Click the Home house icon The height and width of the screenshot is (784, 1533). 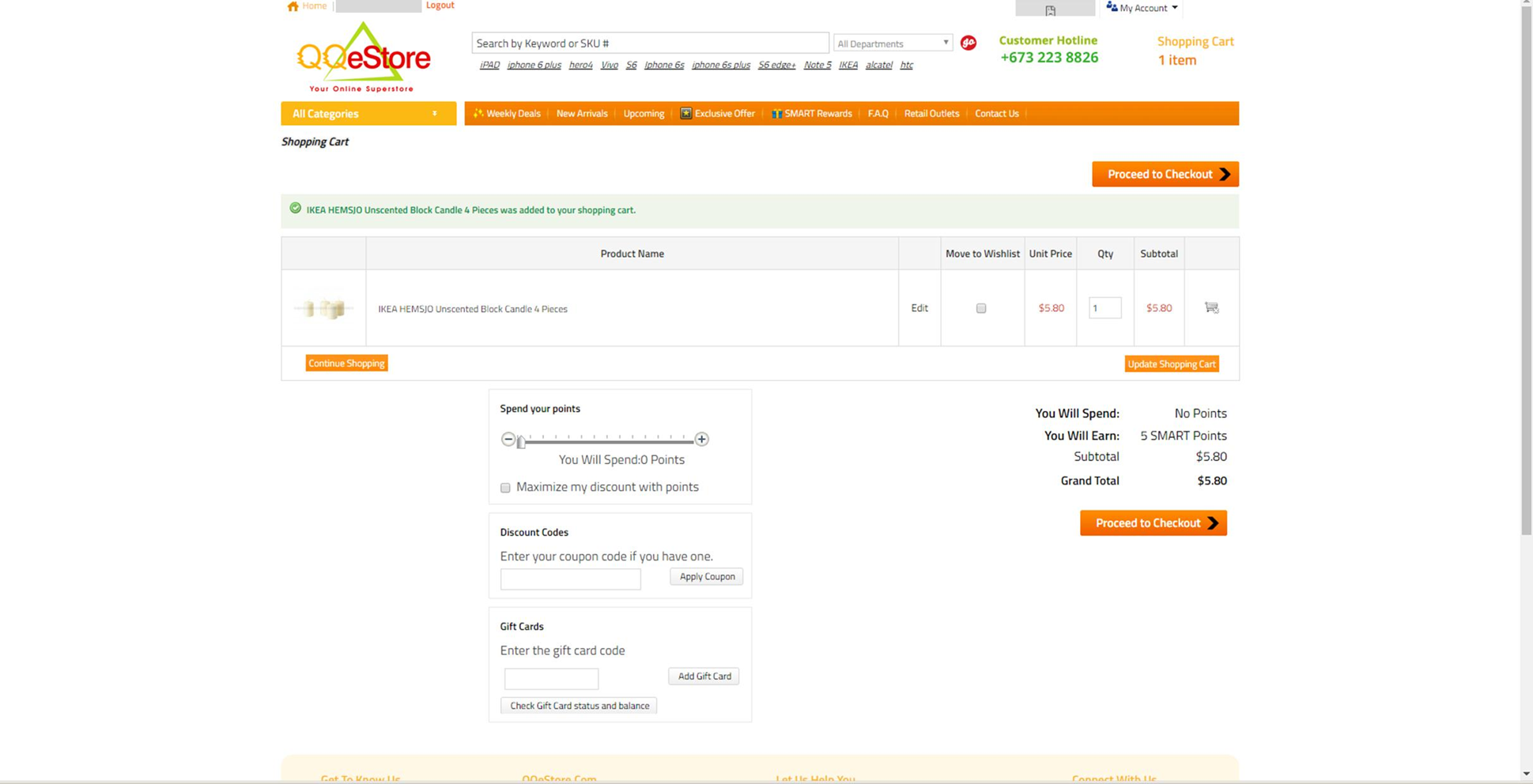coord(293,6)
